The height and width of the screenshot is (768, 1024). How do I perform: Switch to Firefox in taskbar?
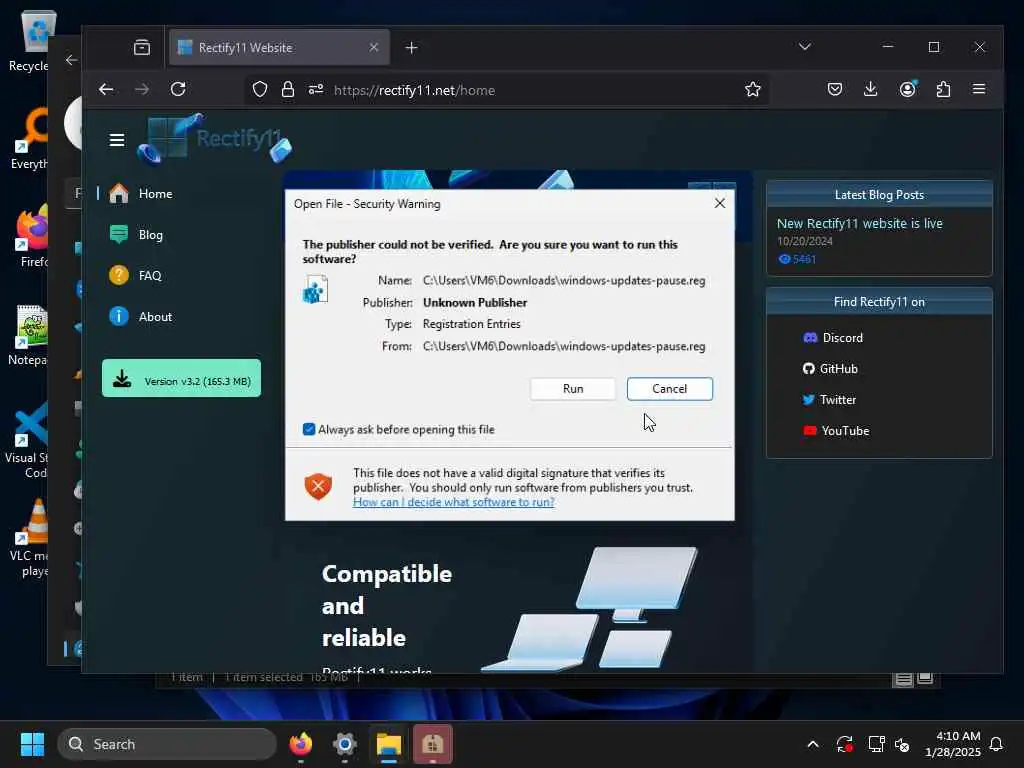coord(301,744)
